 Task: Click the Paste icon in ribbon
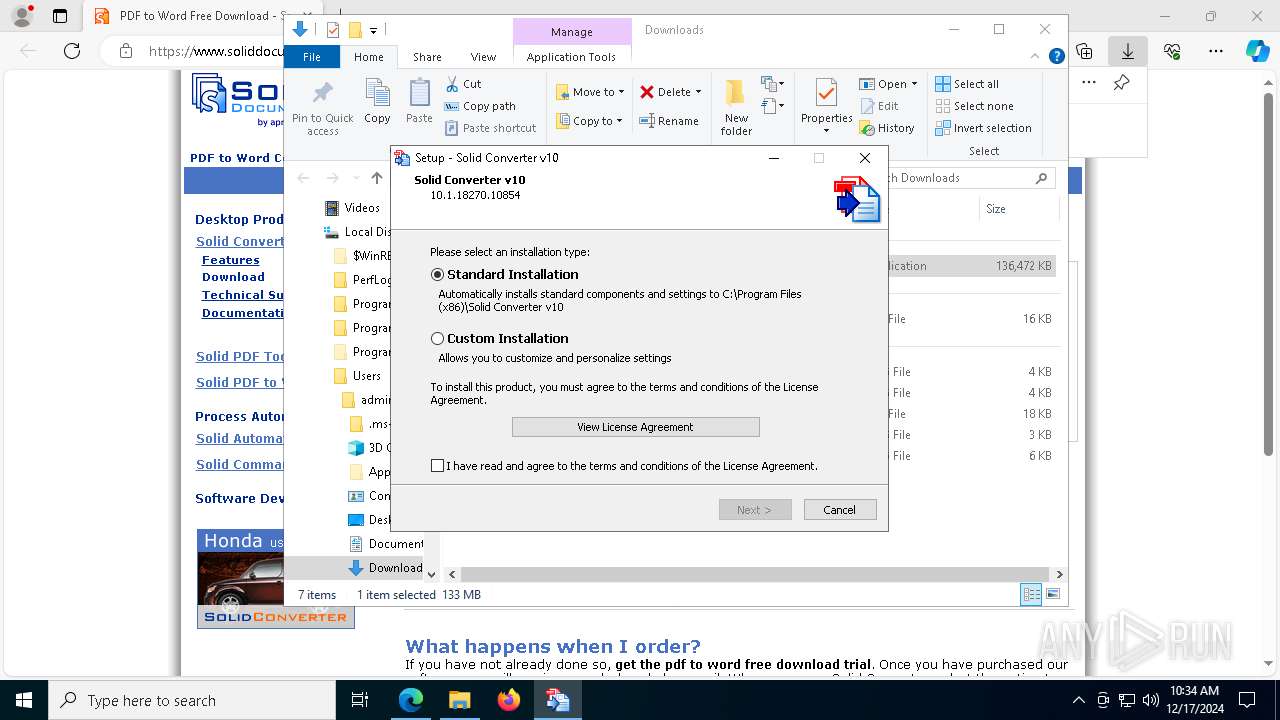419,102
